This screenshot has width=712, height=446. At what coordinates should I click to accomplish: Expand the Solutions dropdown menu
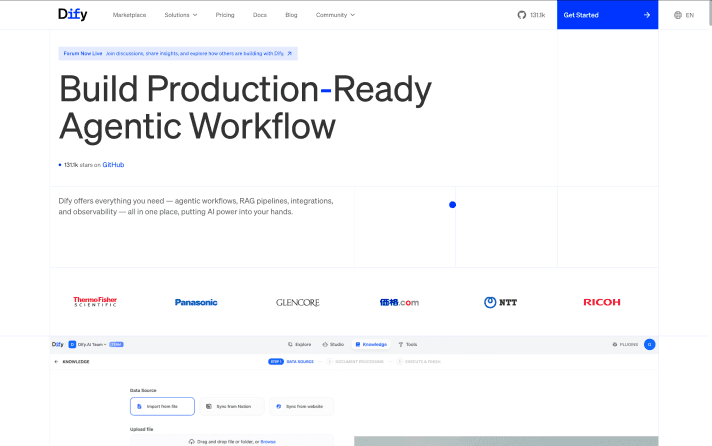pyautogui.click(x=181, y=15)
